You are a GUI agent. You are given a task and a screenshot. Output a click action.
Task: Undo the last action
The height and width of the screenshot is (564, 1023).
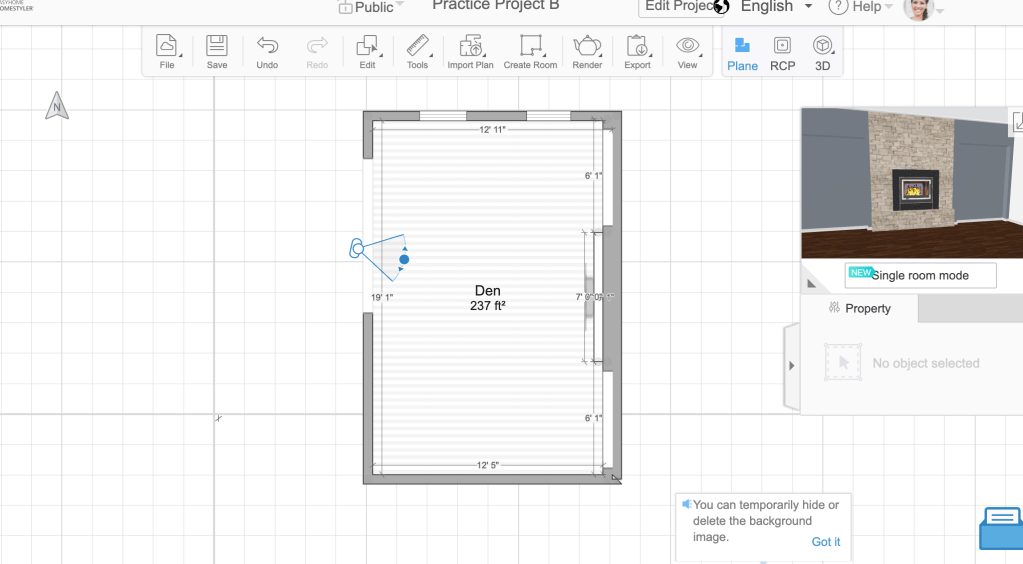coord(267,51)
